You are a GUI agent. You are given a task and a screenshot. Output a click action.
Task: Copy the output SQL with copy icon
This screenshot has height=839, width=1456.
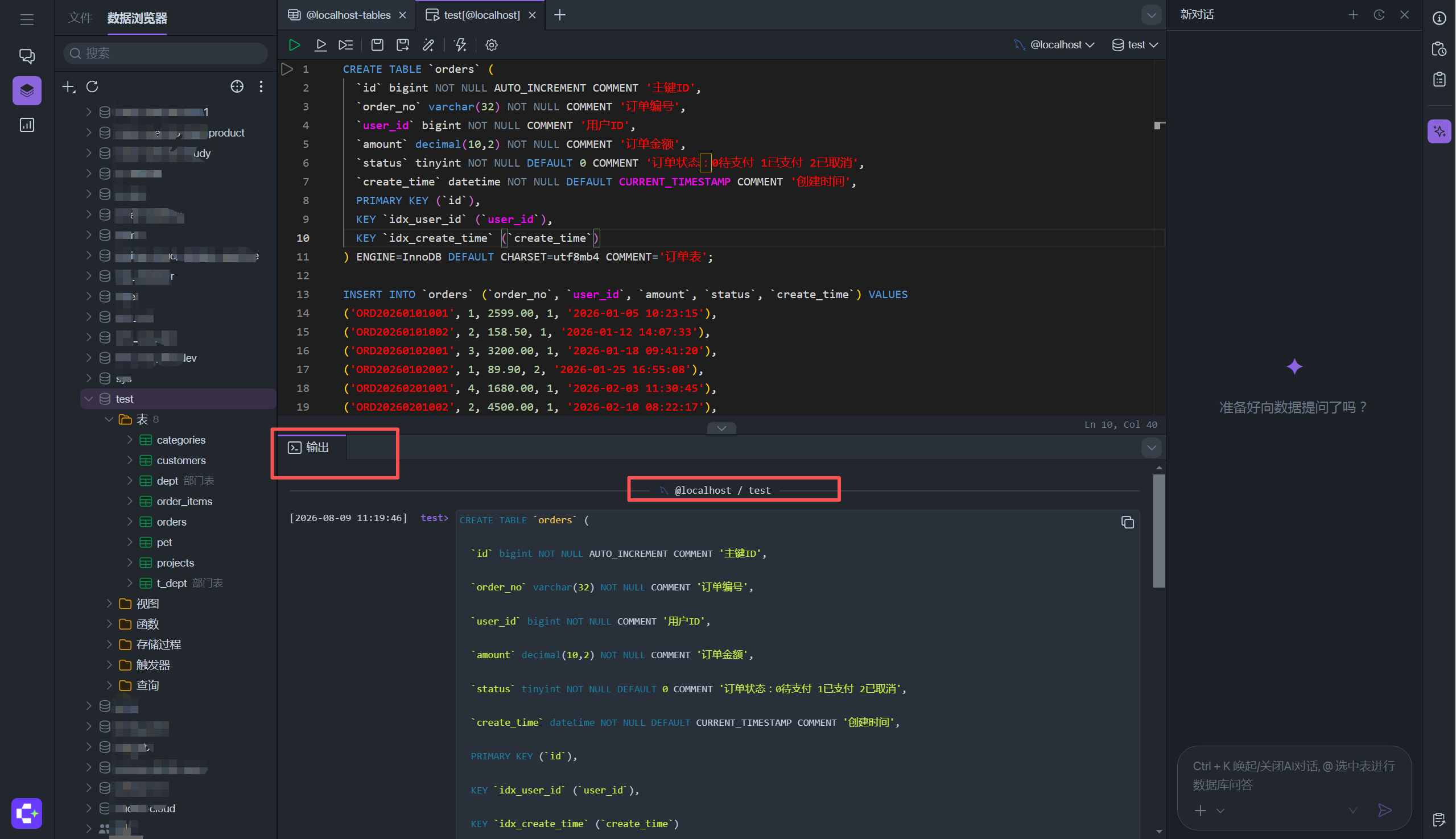point(1128,522)
